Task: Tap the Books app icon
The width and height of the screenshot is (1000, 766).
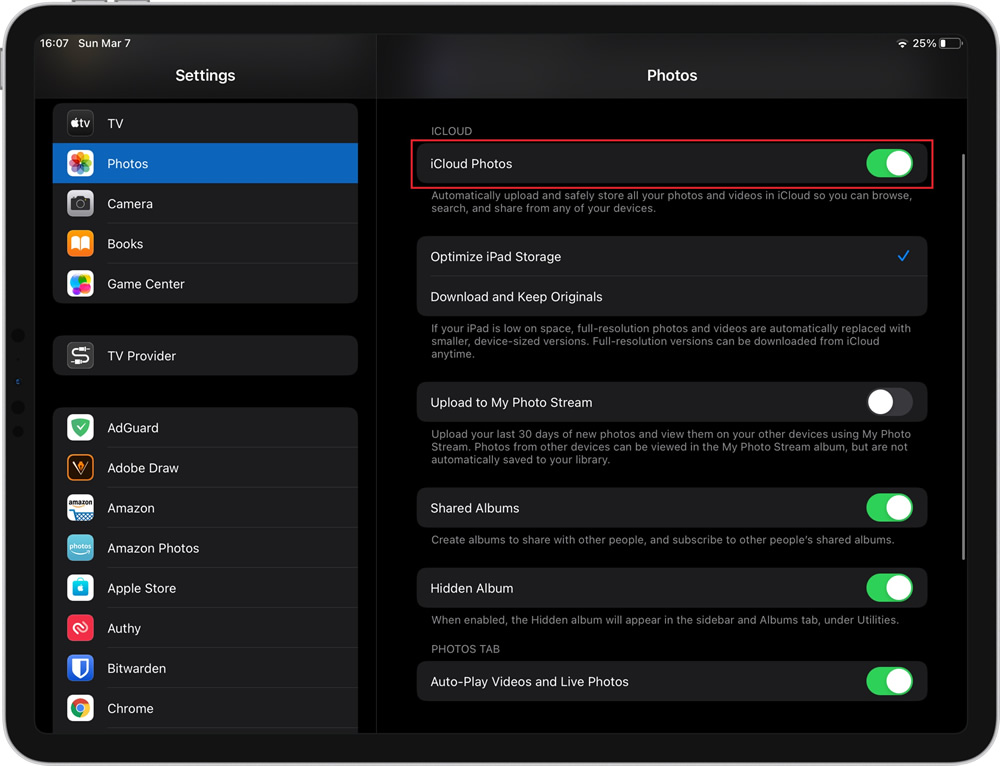Action: coord(80,243)
